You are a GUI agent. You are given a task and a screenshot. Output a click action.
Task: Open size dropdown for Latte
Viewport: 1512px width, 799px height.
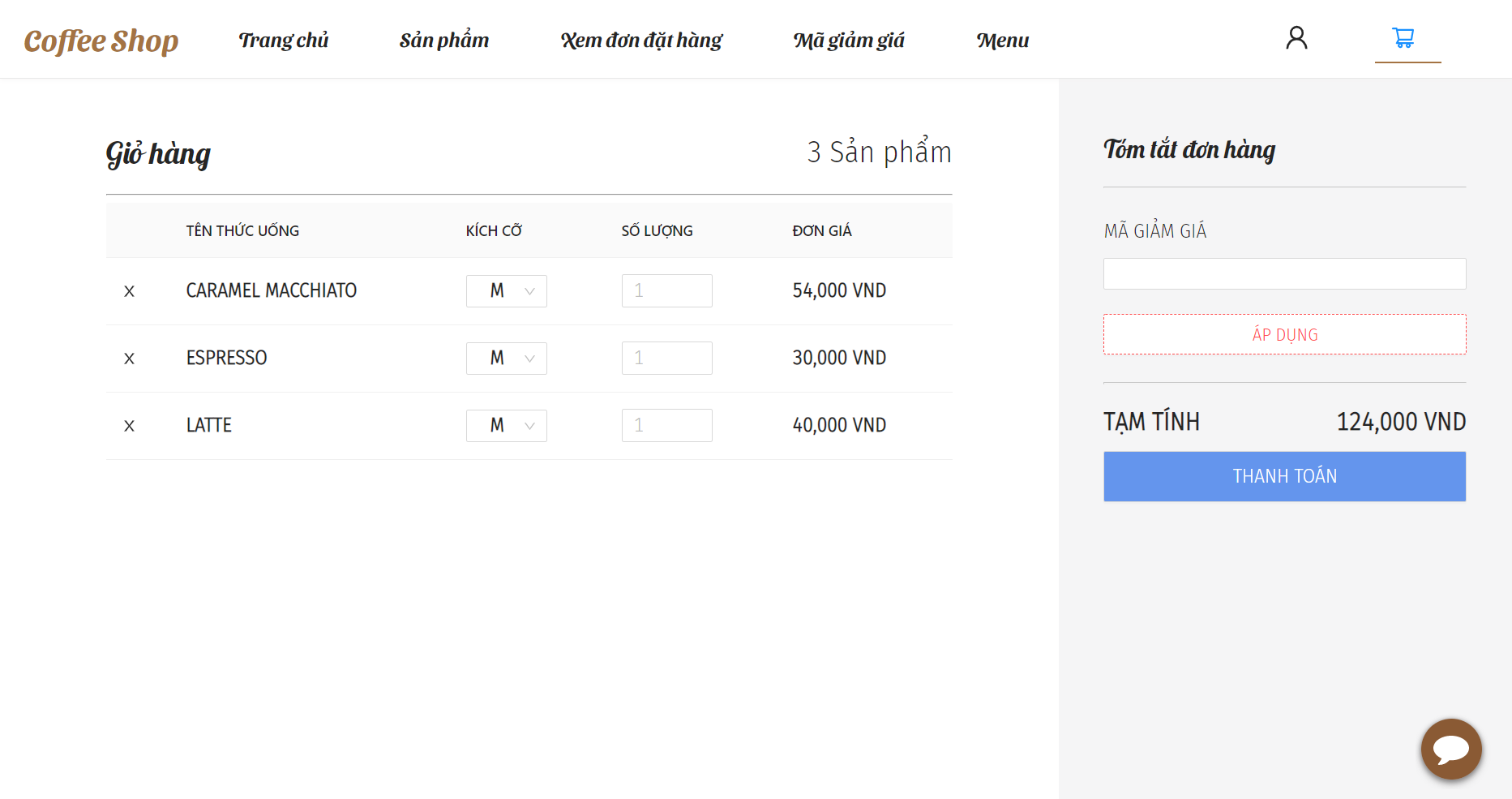click(507, 426)
